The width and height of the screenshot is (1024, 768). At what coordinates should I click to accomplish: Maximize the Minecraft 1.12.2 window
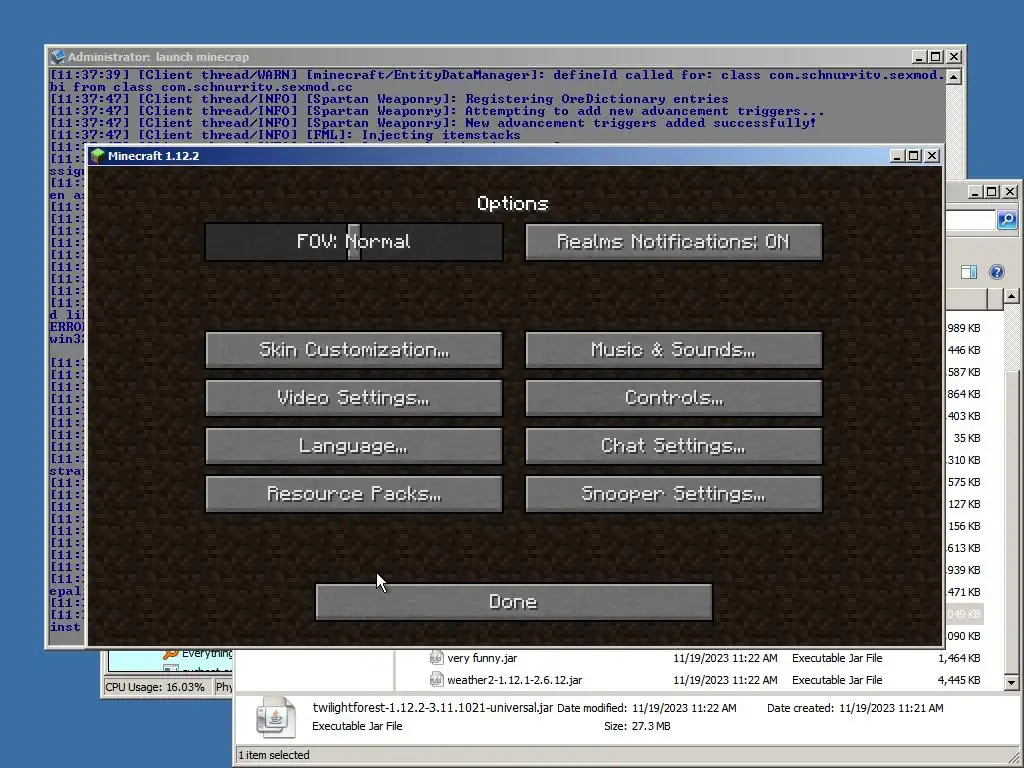click(x=914, y=155)
